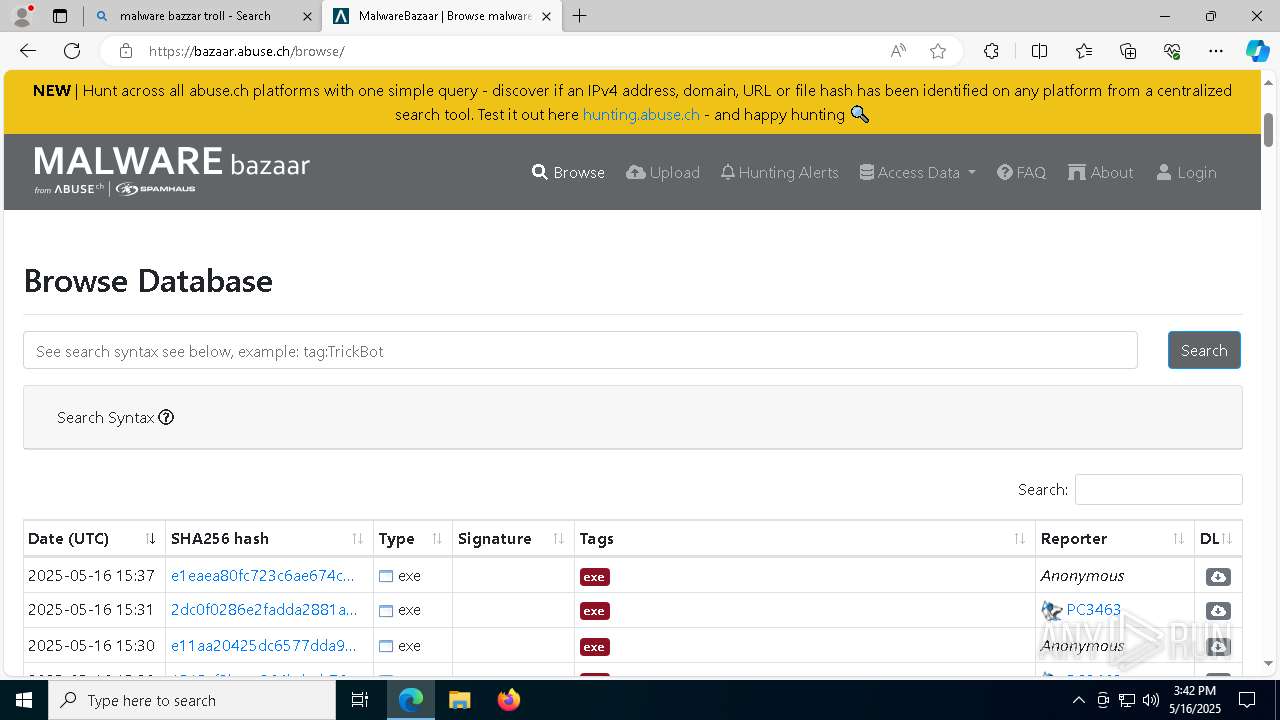The image size is (1280, 720).
Task: View site information lock icon
Action: click(125, 51)
